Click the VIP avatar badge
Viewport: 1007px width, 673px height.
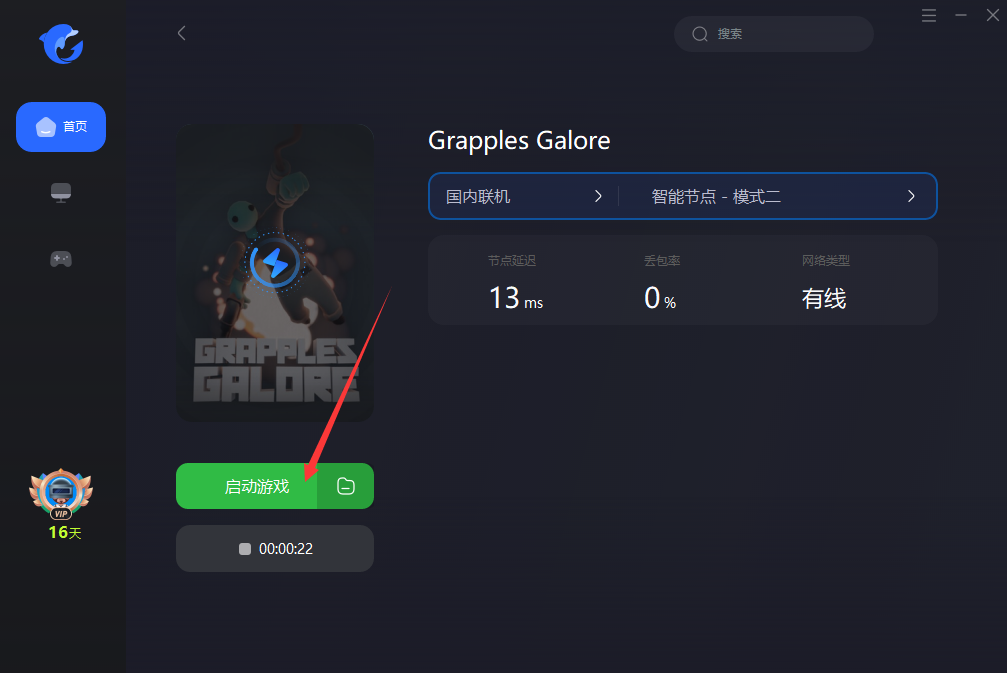61,493
